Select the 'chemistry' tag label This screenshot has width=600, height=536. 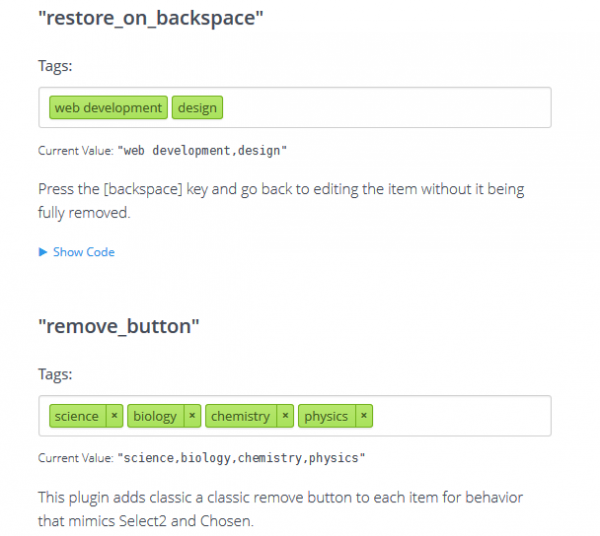[240, 416]
